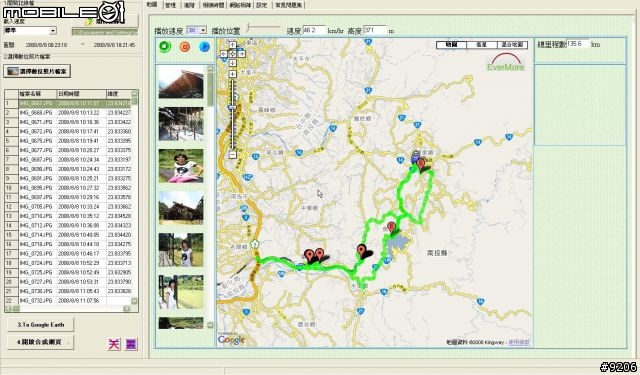Image resolution: width=640 pixels, height=375 pixels.
Task: Select the 地圖 tab
Action: (152, 5)
